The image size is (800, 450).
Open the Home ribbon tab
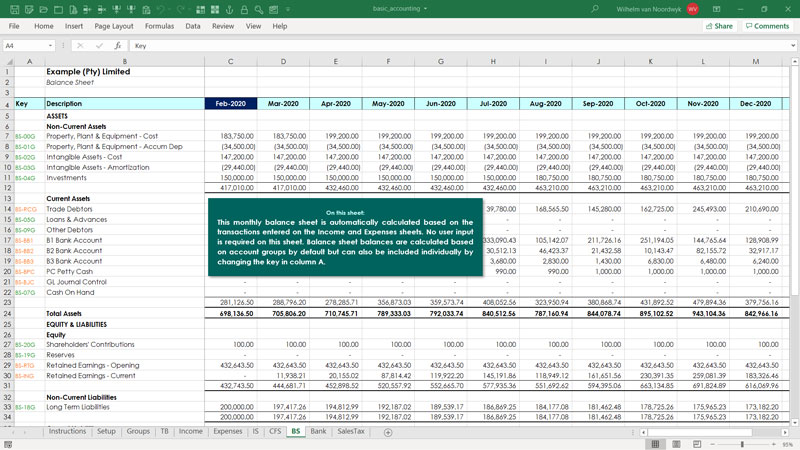[44, 26]
